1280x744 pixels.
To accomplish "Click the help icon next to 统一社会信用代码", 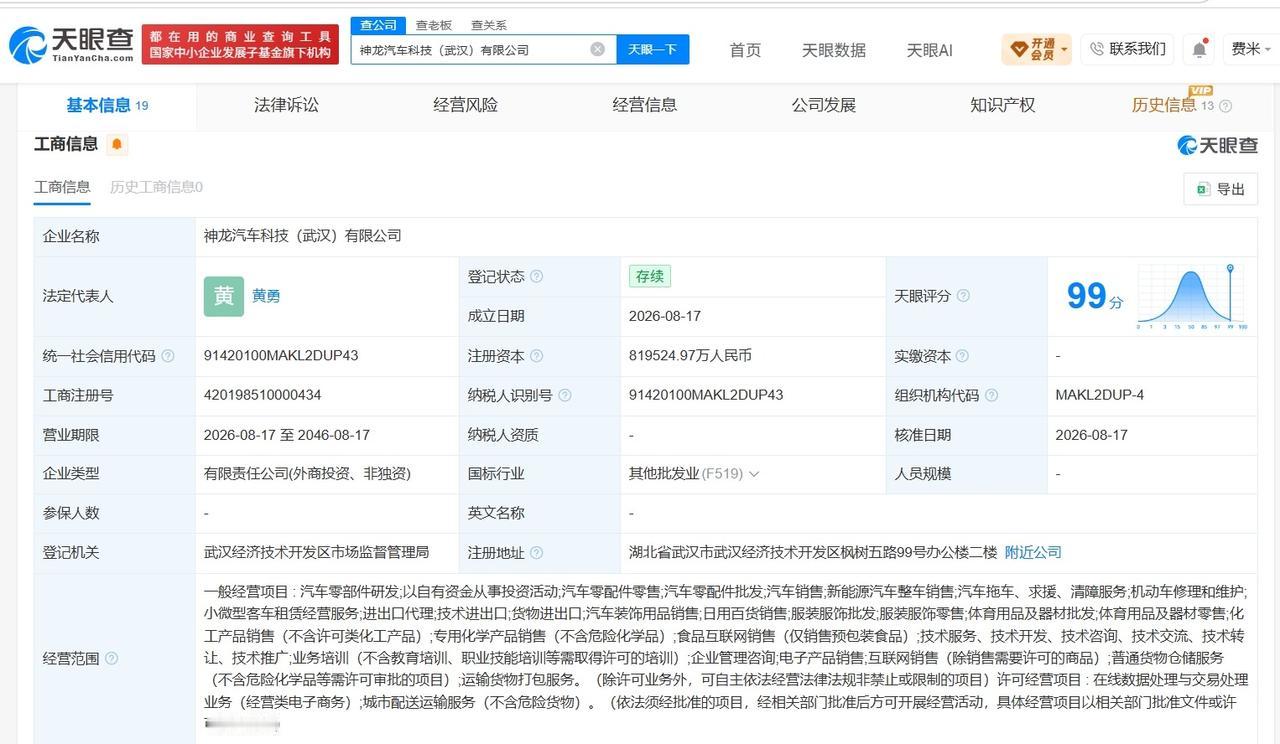I will (x=168, y=356).
